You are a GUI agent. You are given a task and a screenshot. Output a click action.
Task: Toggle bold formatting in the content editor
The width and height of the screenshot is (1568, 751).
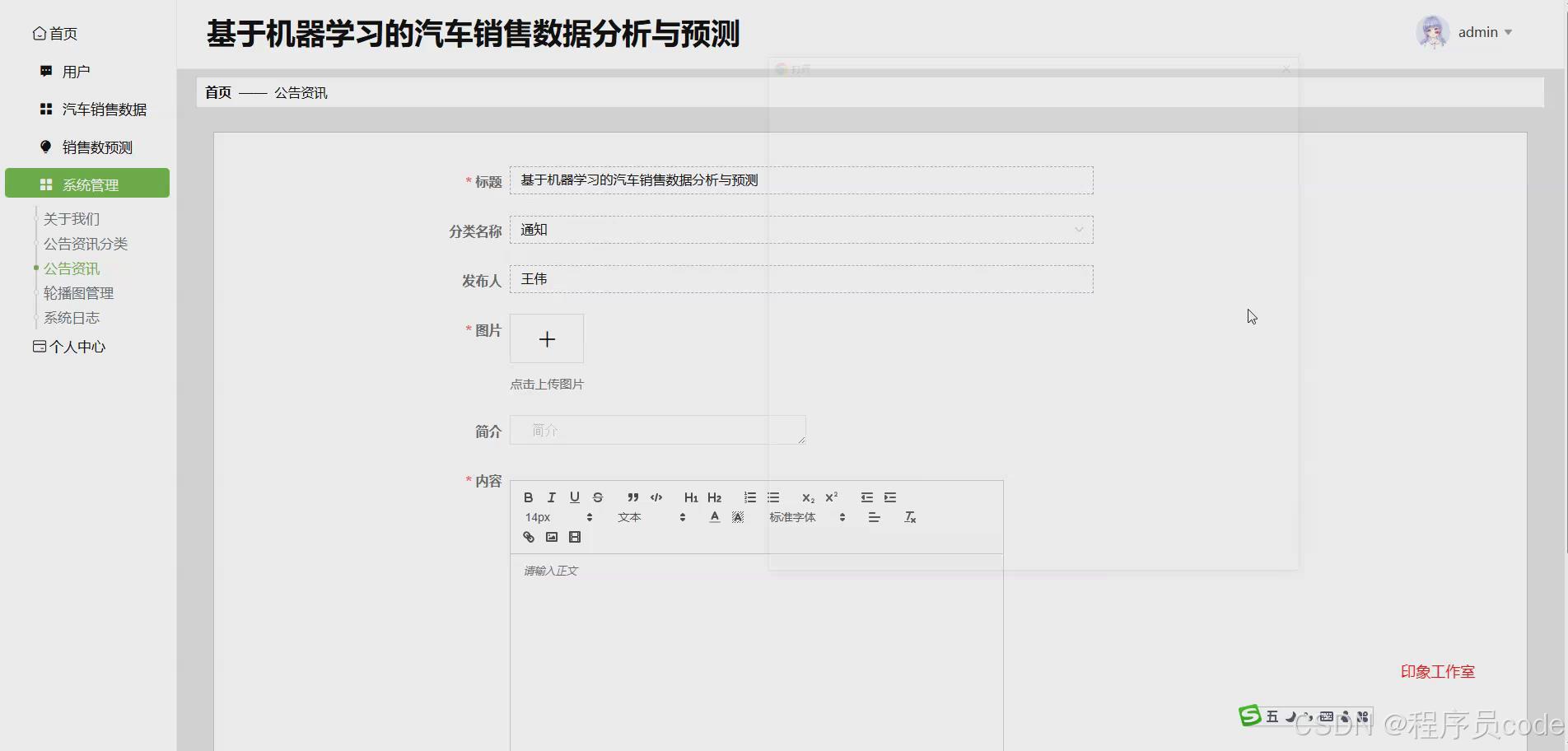coord(528,497)
